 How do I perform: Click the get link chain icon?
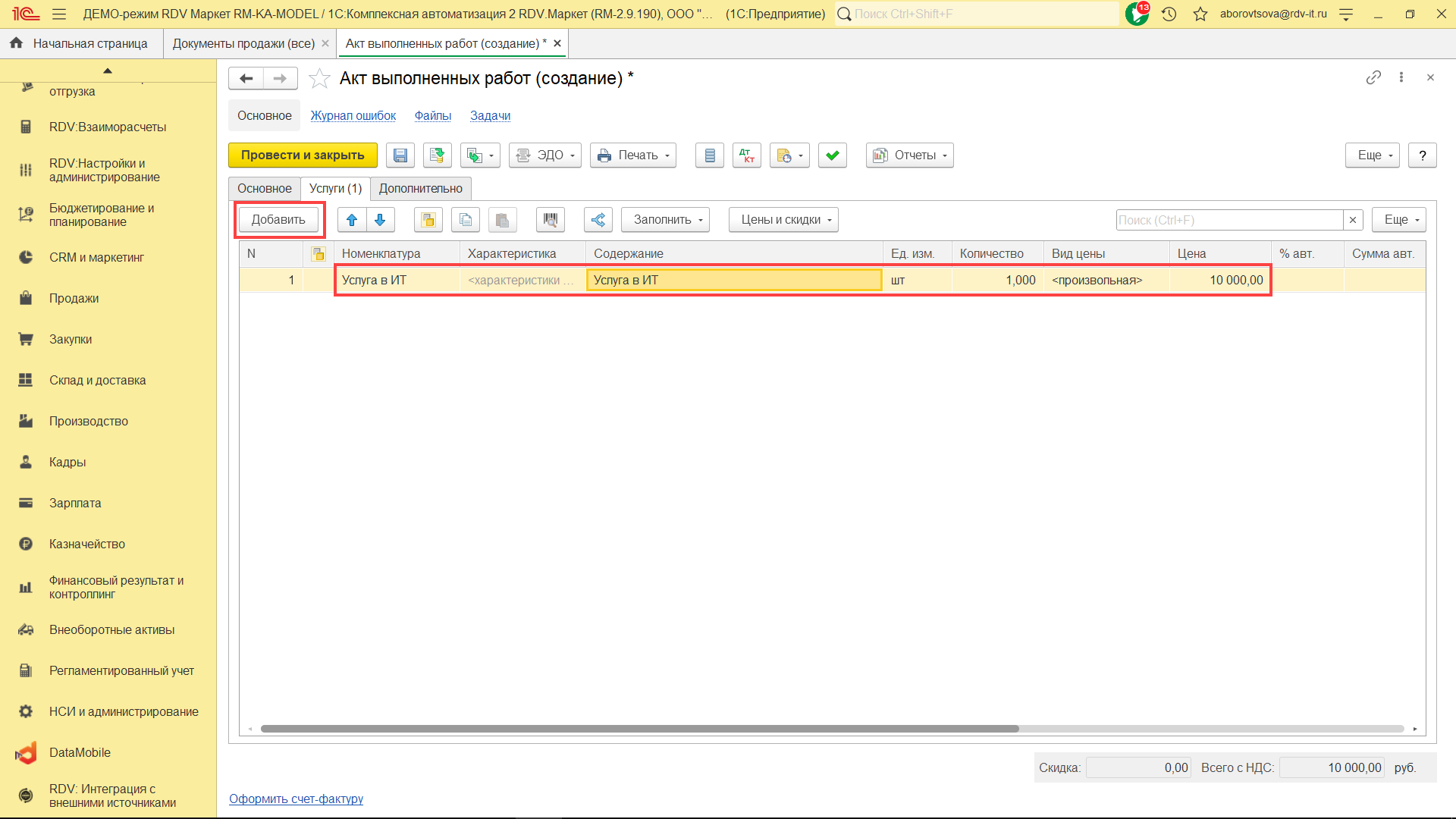[1373, 77]
